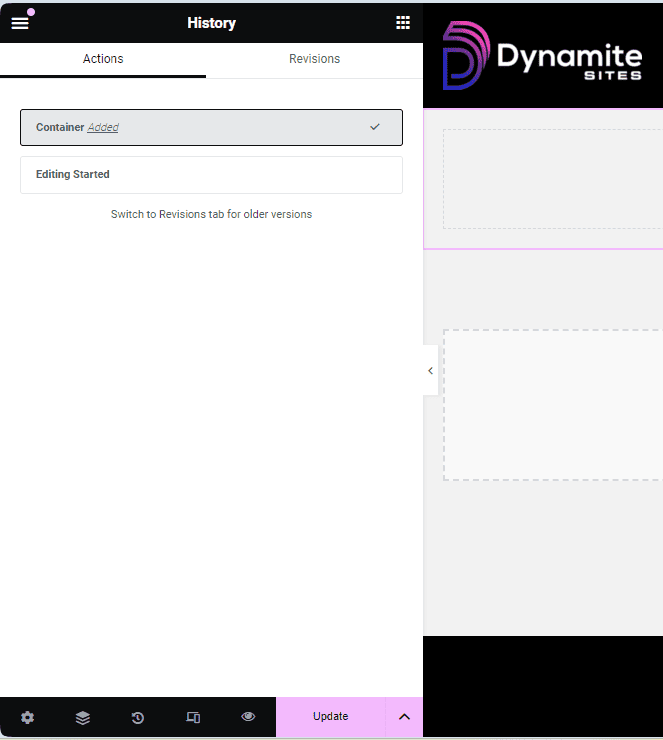Select the empty container in the header

coord(552,178)
